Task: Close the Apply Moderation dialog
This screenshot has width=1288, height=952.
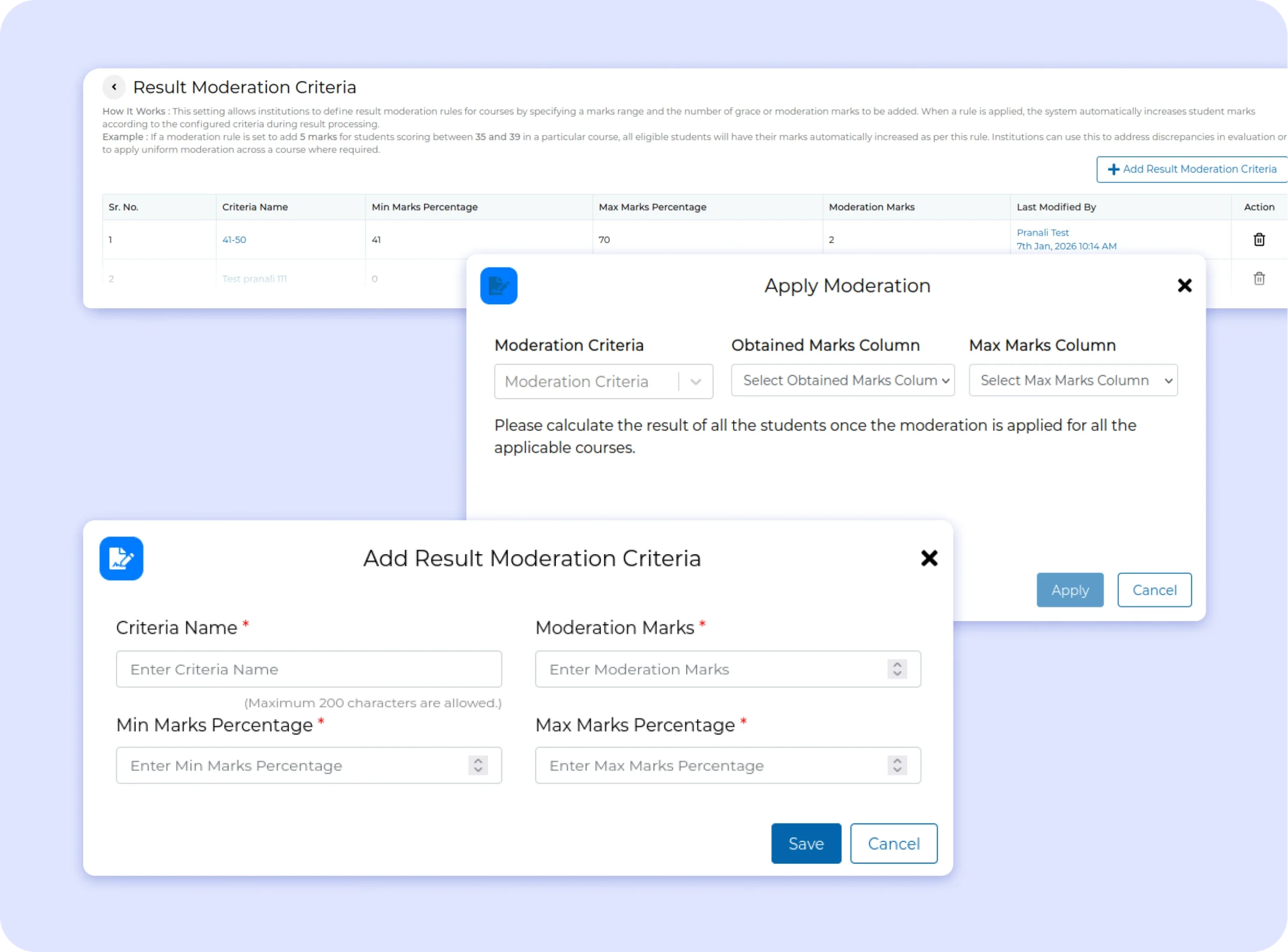Action: 1184,285
